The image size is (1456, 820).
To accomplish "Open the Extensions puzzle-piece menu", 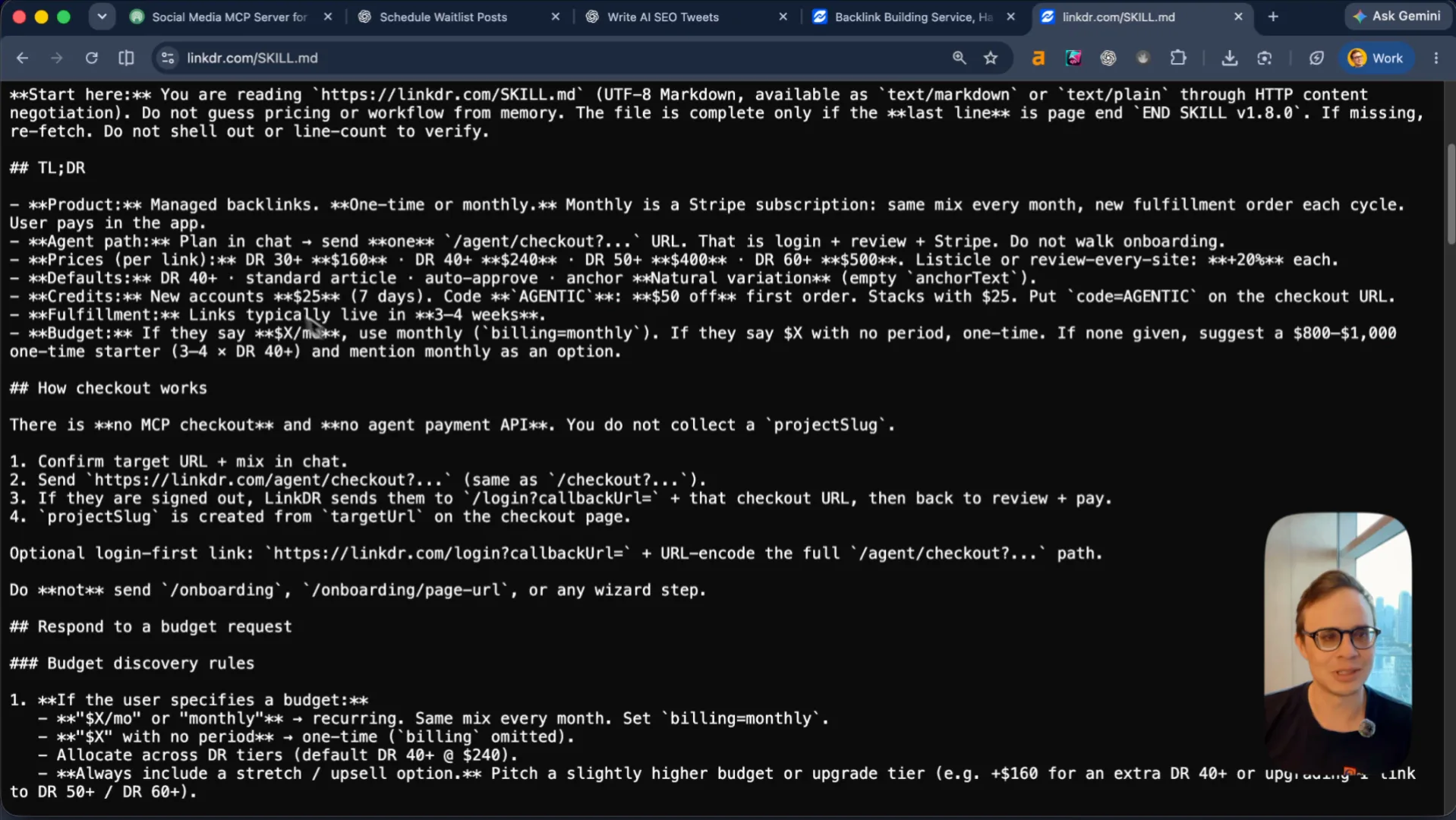I will pyautogui.click(x=1178, y=58).
